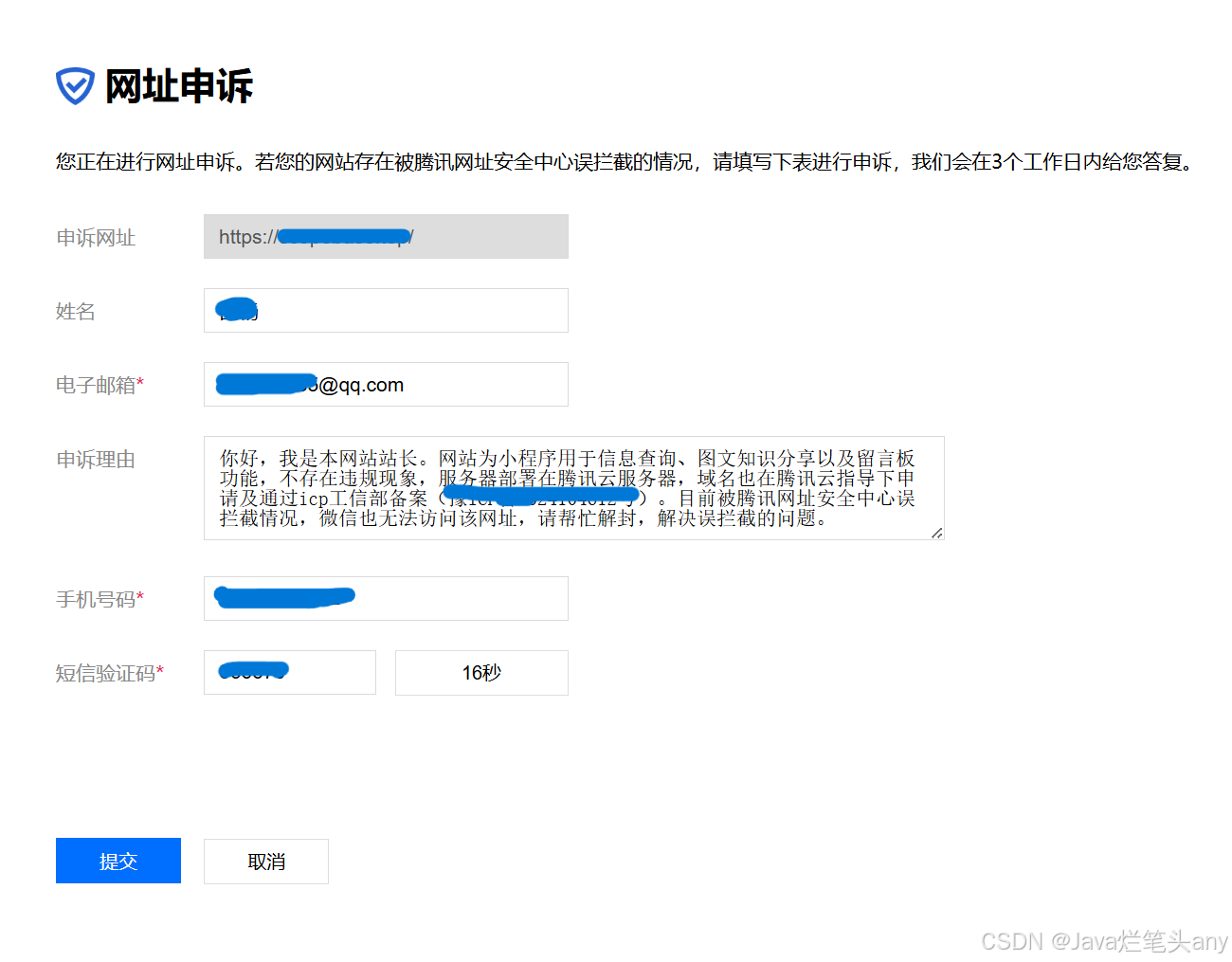The width and height of the screenshot is (1232, 962).
Task: Click the textarea resize handle corner
Action: 936,533
